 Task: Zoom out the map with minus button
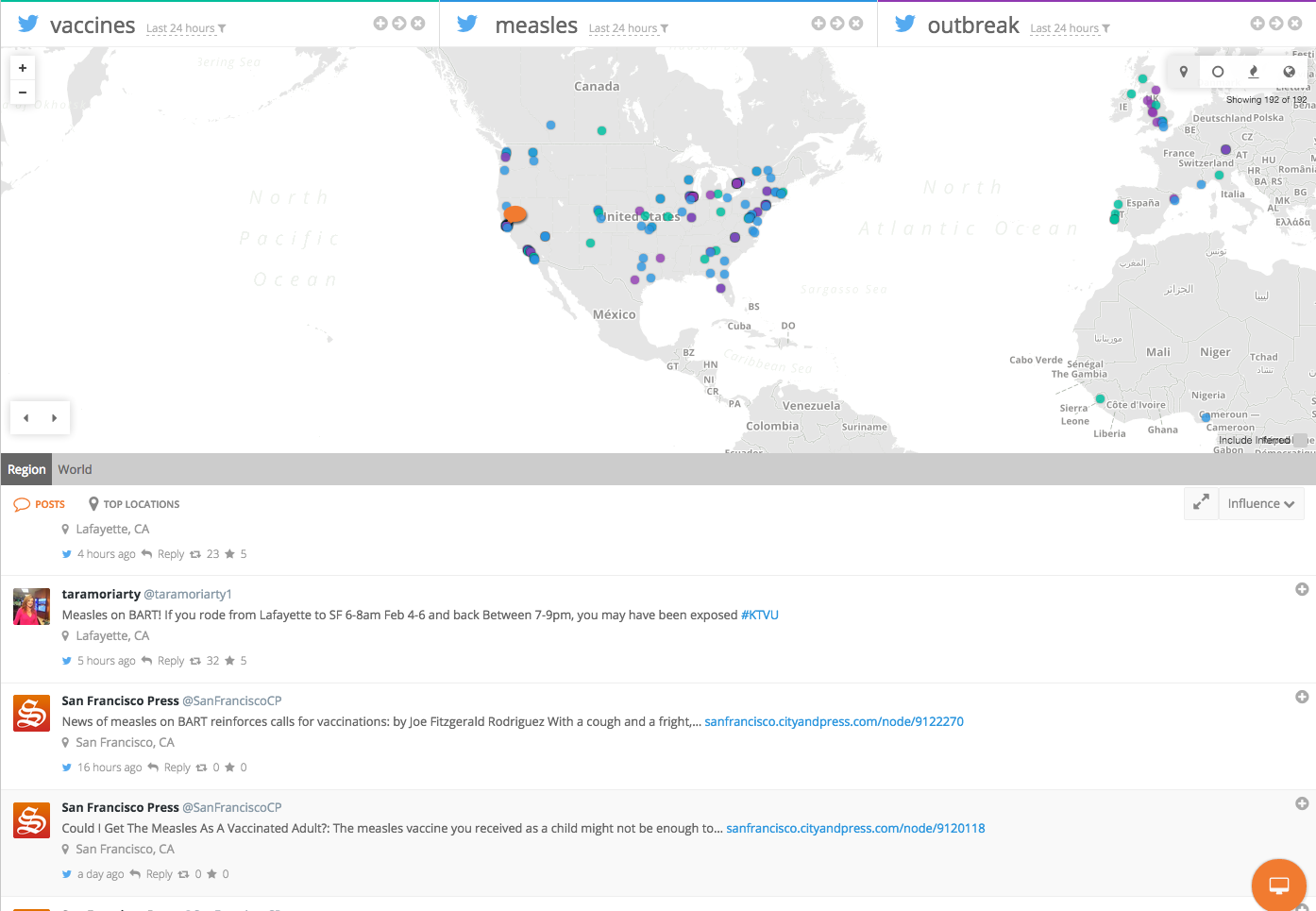click(x=23, y=93)
